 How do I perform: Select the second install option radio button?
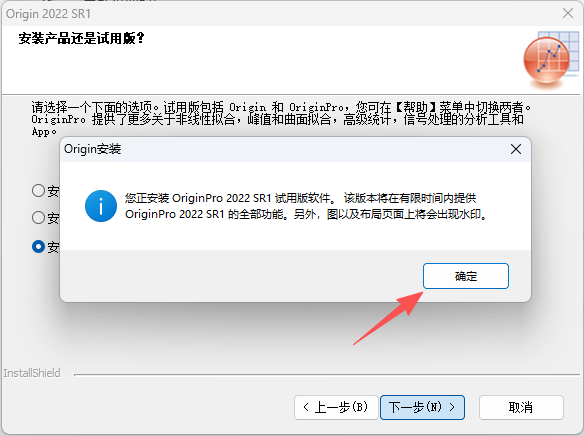38,217
